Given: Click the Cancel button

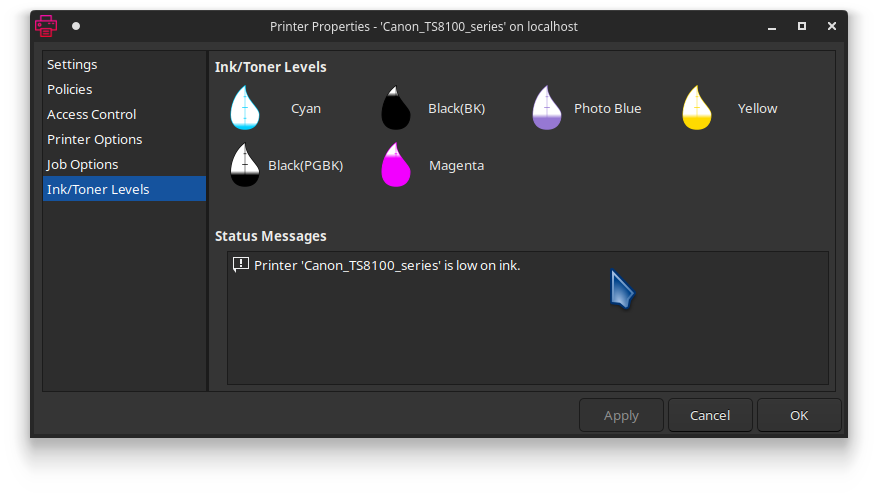Looking at the screenshot, I should coord(710,415).
